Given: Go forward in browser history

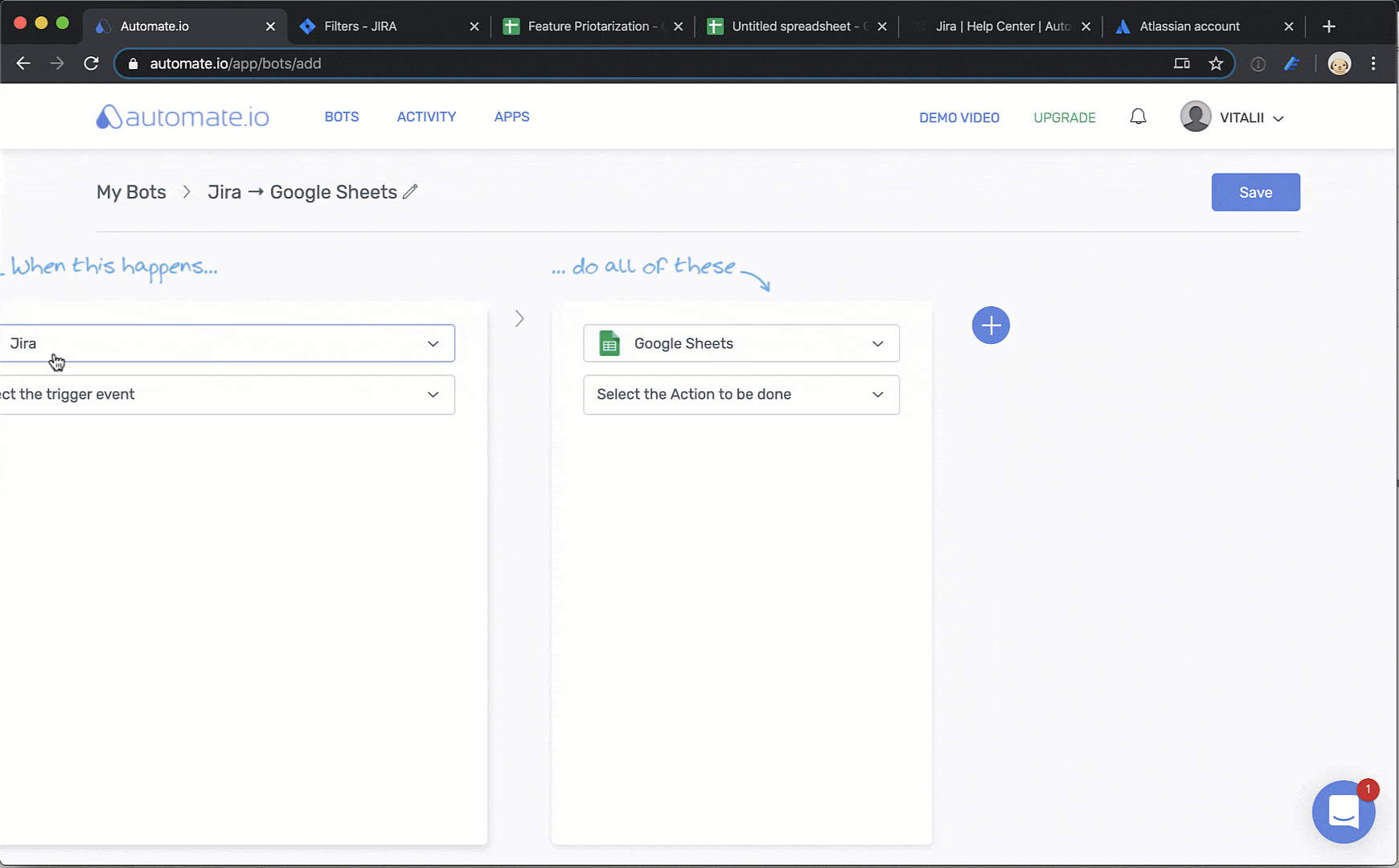Looking at the screenshot, I should click(x=57, y=63).
